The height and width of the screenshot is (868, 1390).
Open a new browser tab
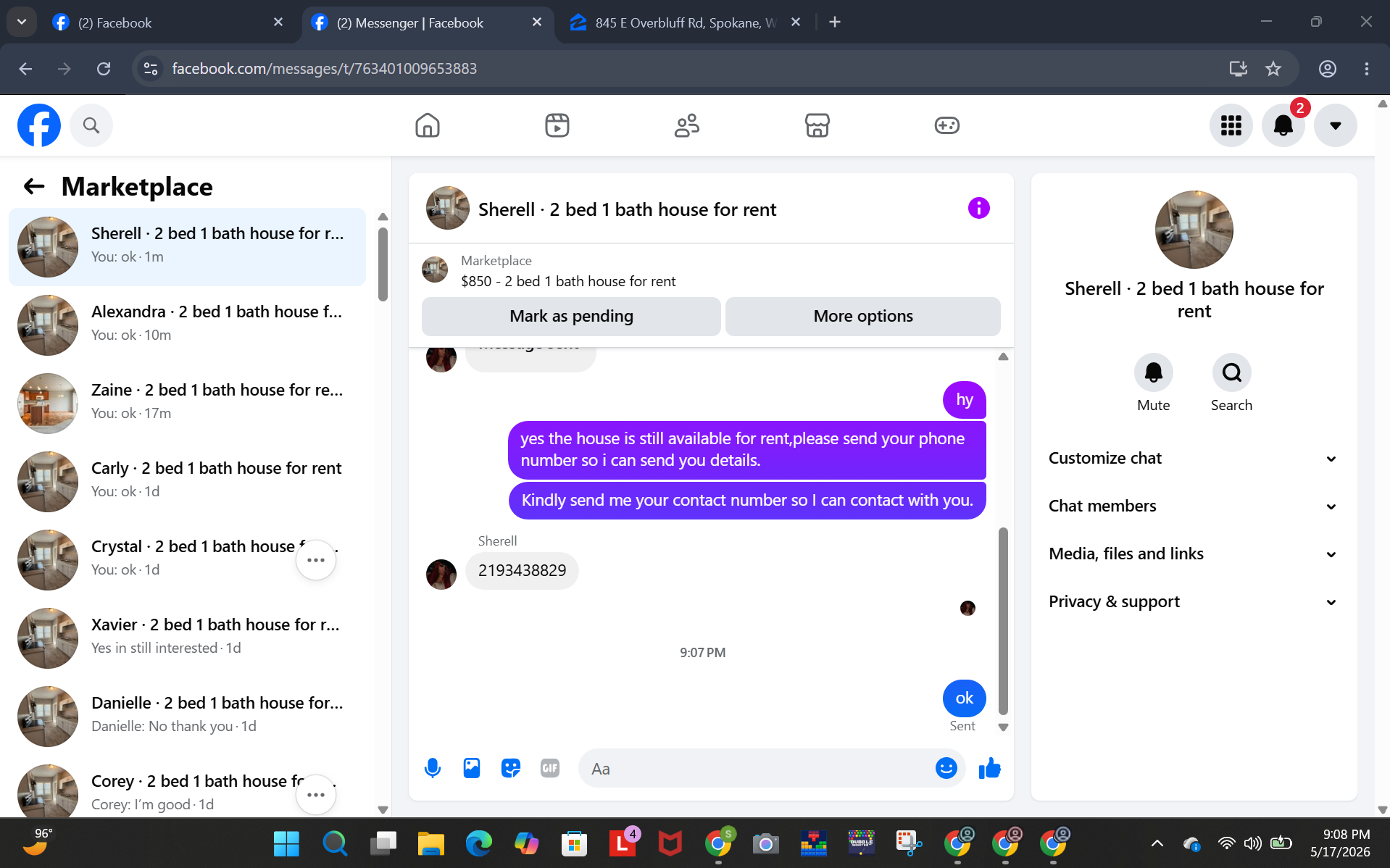(x=835, y=22)
